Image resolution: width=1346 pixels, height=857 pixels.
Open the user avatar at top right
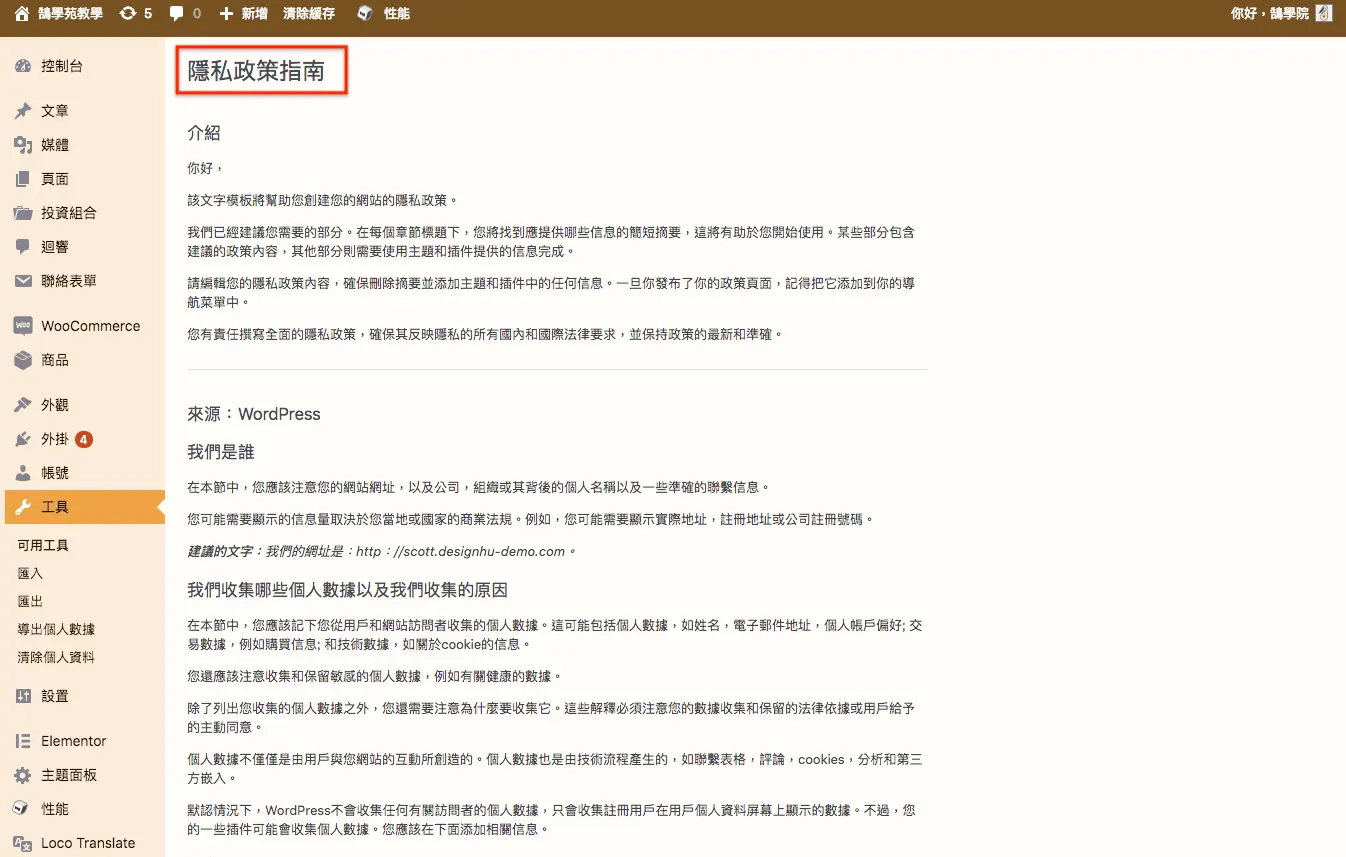(x=1324, y=14)
